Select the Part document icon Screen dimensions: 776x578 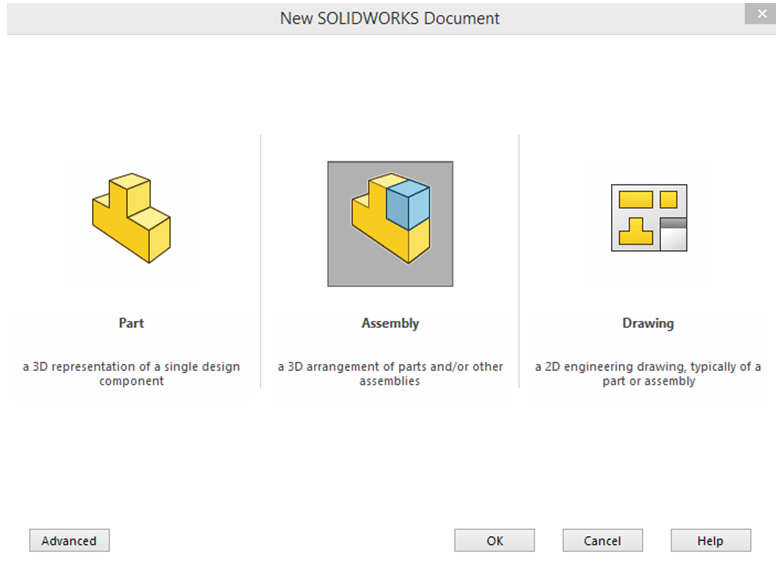131,218
